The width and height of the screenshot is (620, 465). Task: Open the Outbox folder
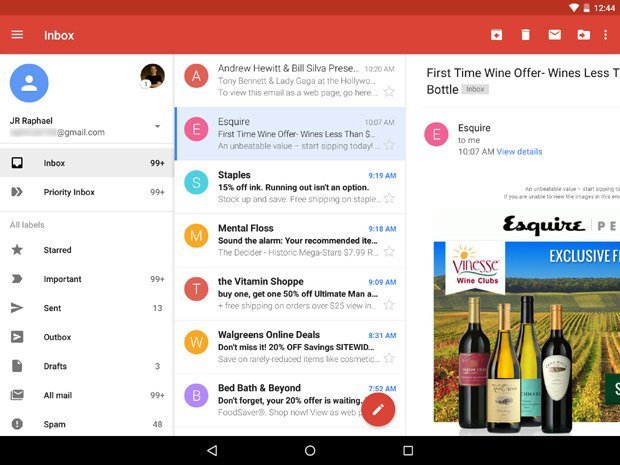click(87, 337)
